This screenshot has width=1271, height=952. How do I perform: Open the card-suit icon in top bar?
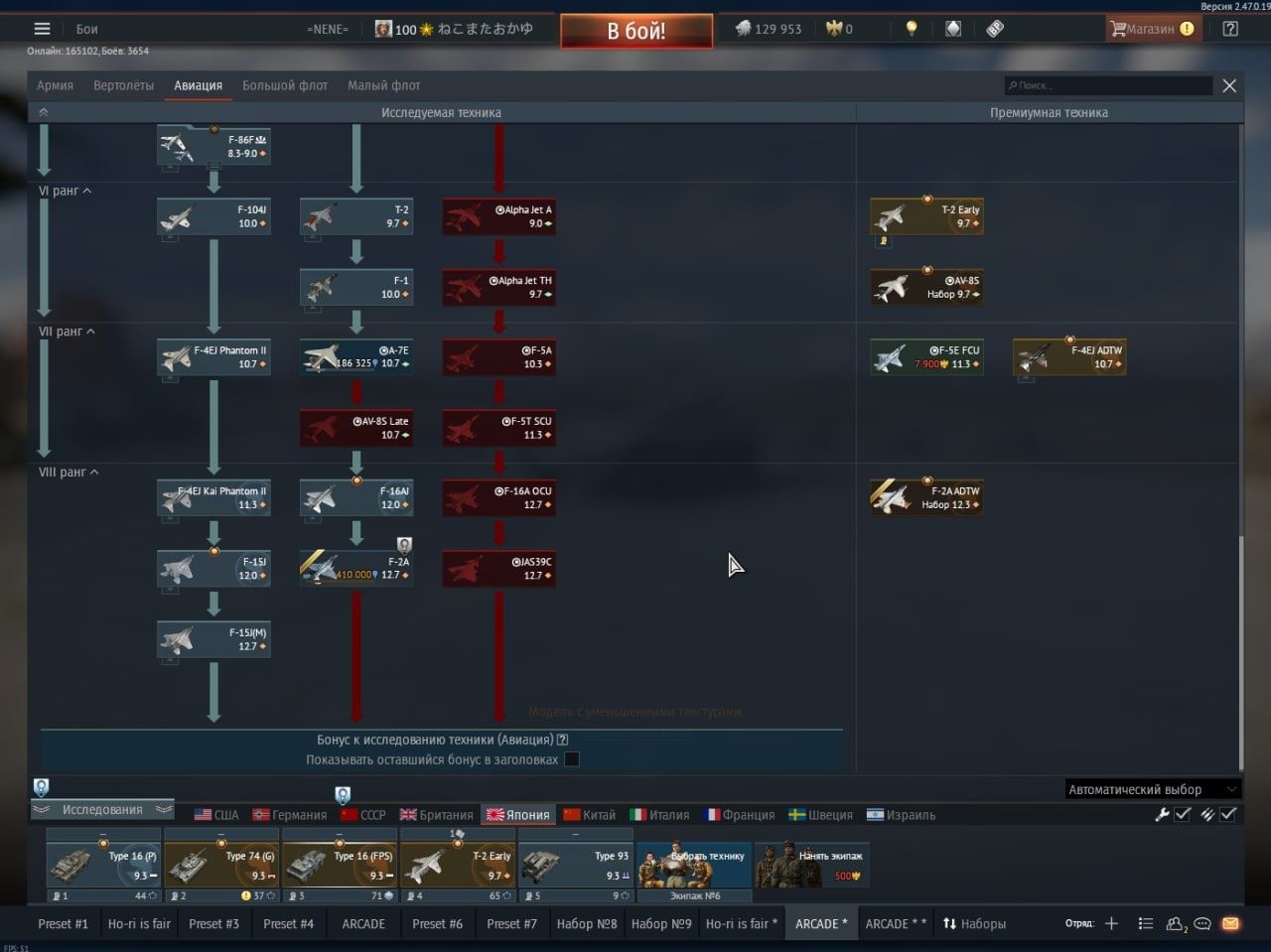click(953, 29)
